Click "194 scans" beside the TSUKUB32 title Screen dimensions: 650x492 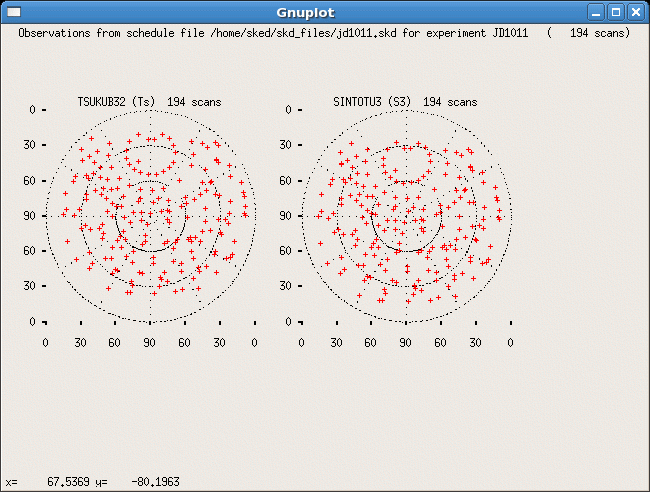point(194,102)
